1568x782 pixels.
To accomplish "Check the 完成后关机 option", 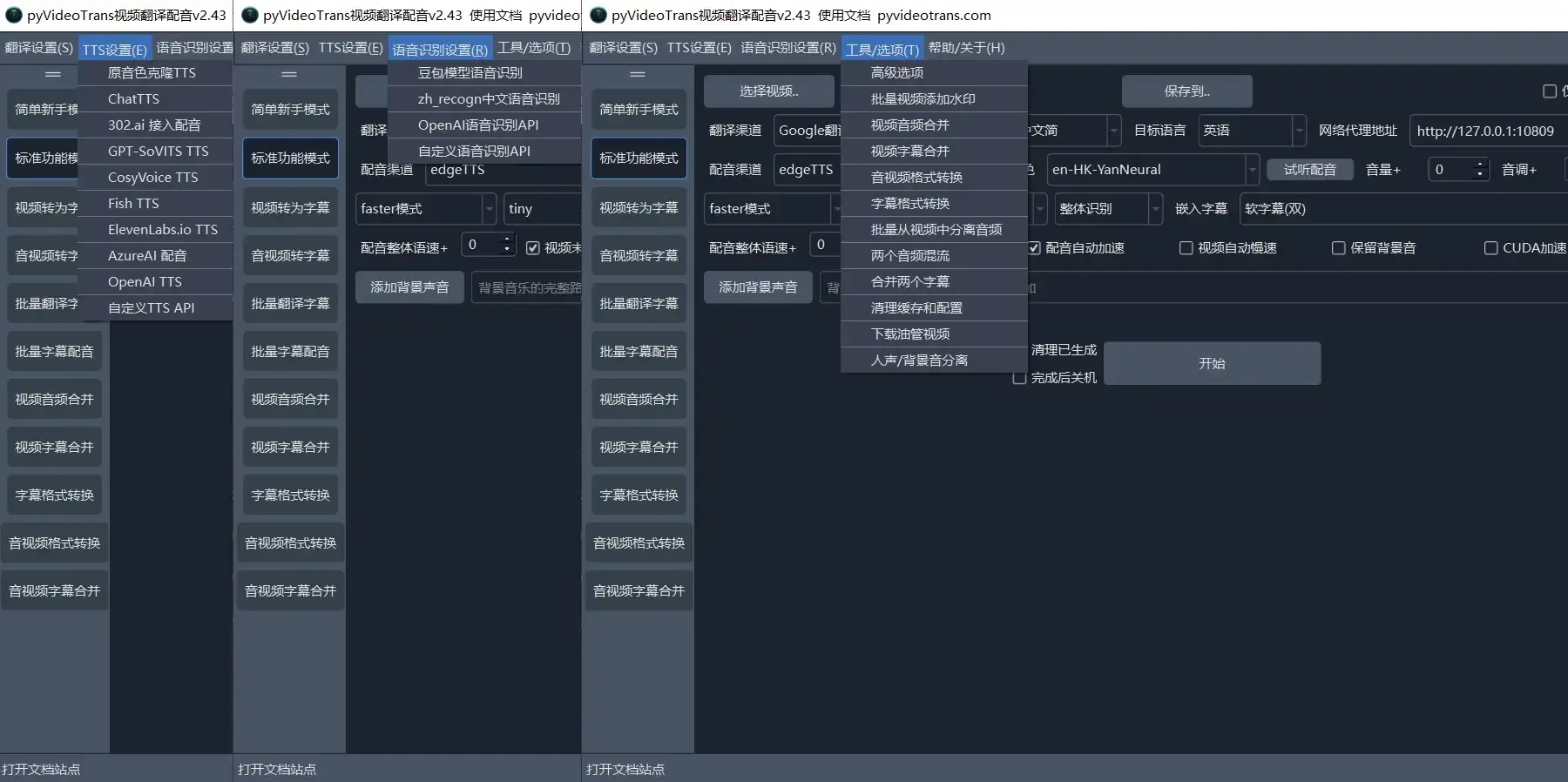I will tap(1019, 378).
